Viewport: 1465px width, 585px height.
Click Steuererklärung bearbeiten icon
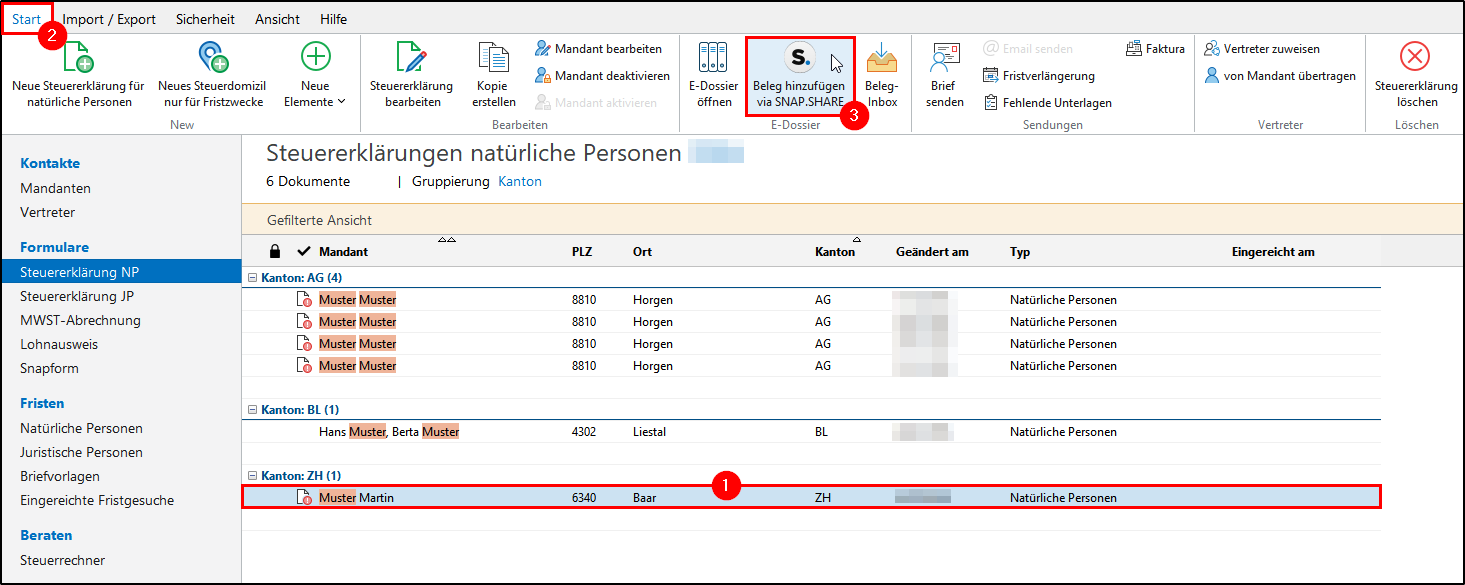(x=411, y=58)
